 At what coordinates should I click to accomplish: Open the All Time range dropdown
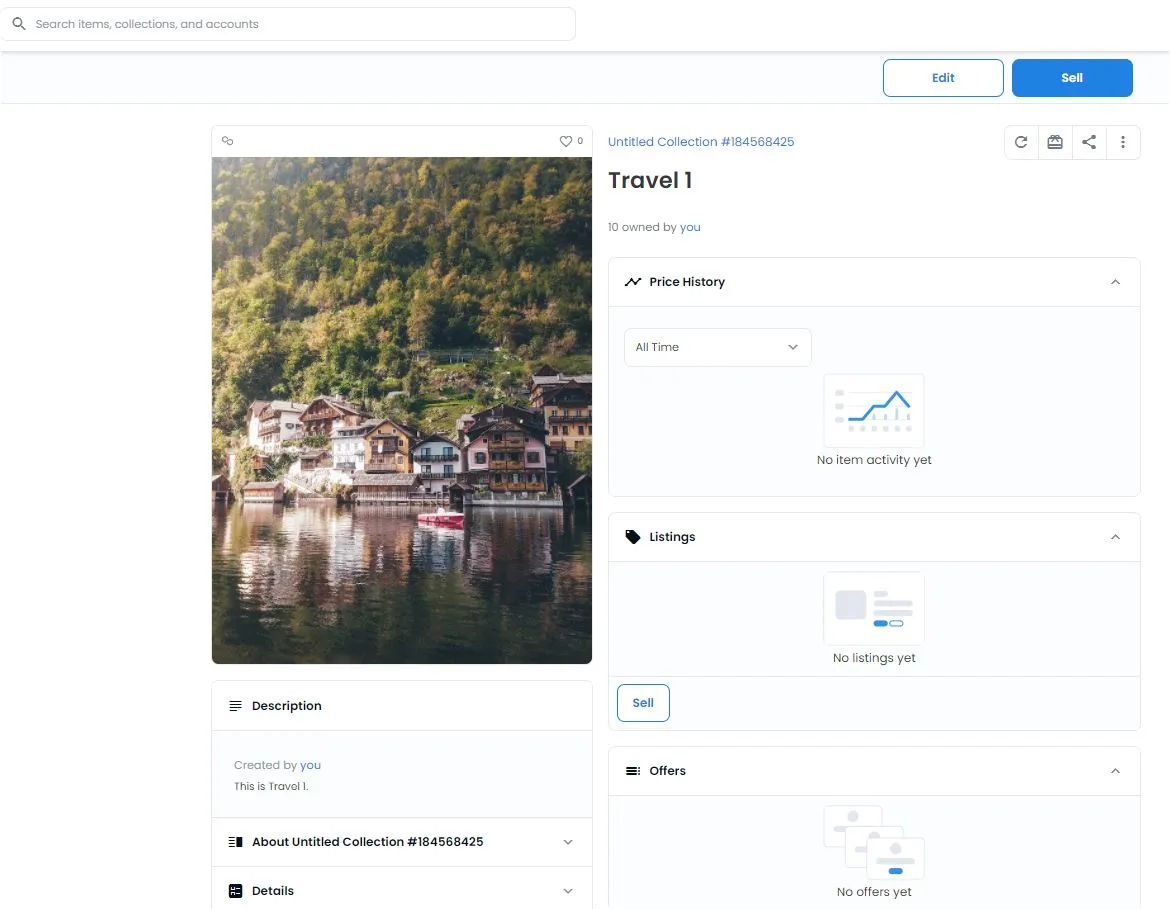(x=717, y=347)
